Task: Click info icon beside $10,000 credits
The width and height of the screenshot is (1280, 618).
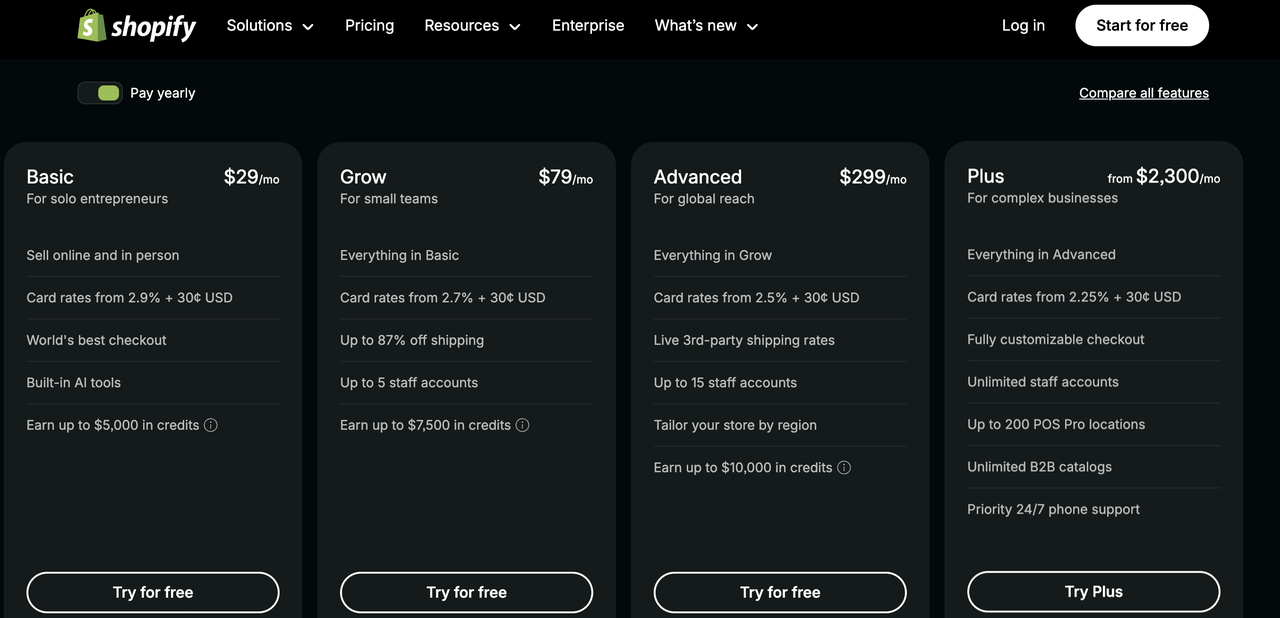Action: (844, 467)
